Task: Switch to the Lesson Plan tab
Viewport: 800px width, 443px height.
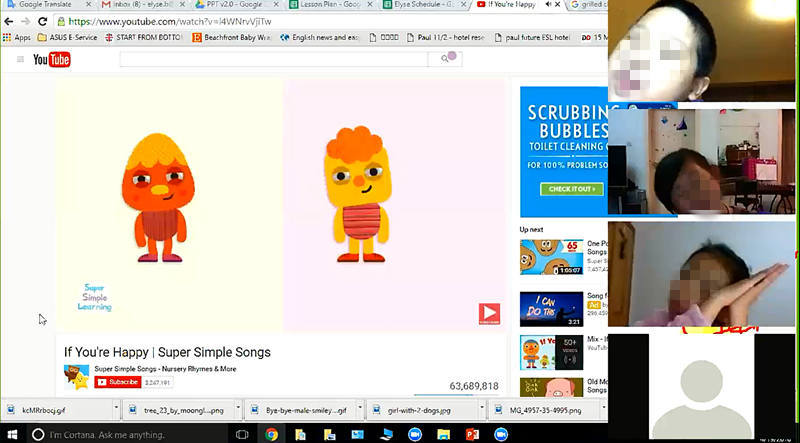Action: (329, 5)
